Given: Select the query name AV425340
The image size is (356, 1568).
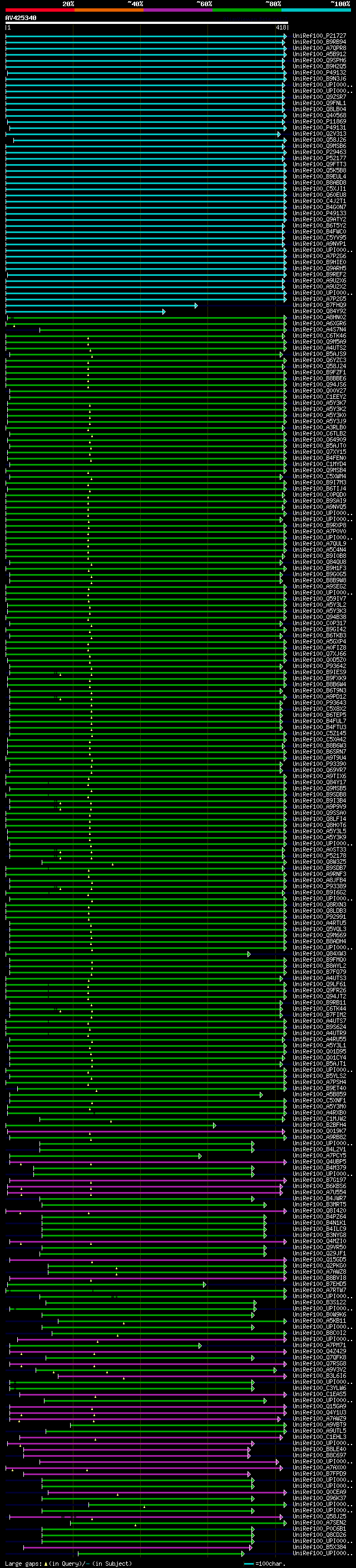Looking at the screenshot, I should [21, 18].
